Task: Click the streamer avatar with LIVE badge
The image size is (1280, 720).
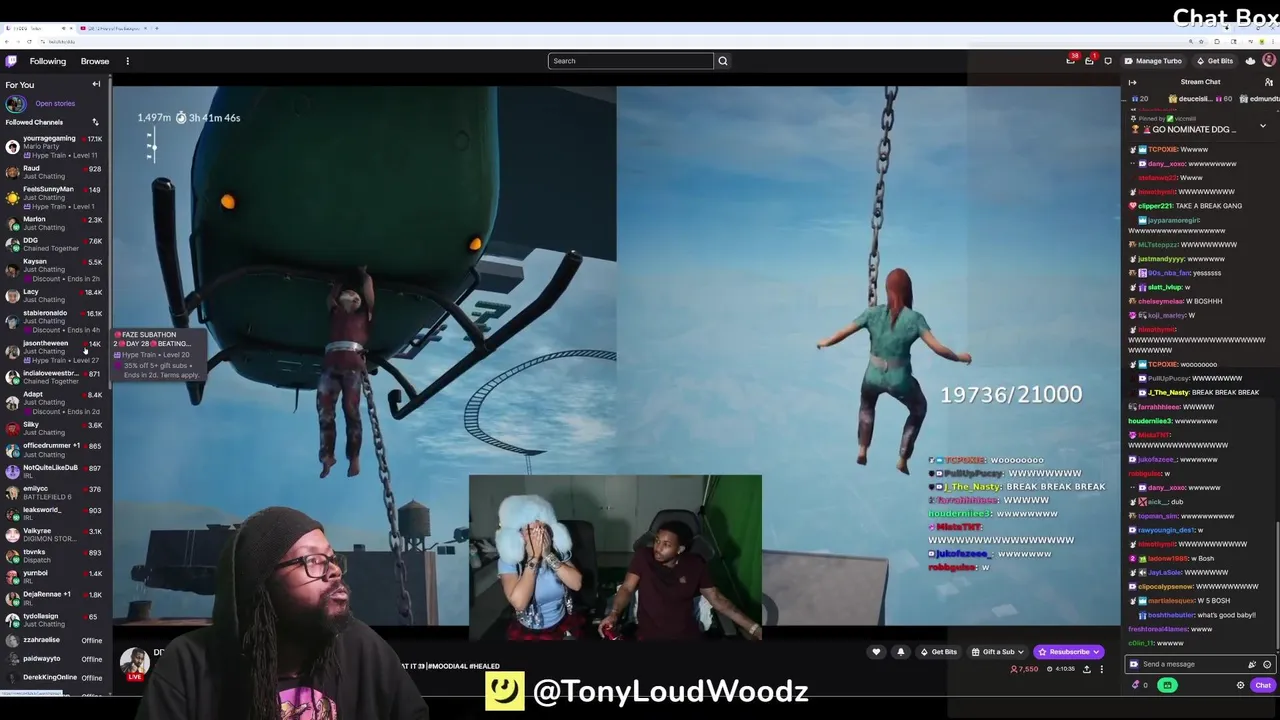Action: click(134, 663)
